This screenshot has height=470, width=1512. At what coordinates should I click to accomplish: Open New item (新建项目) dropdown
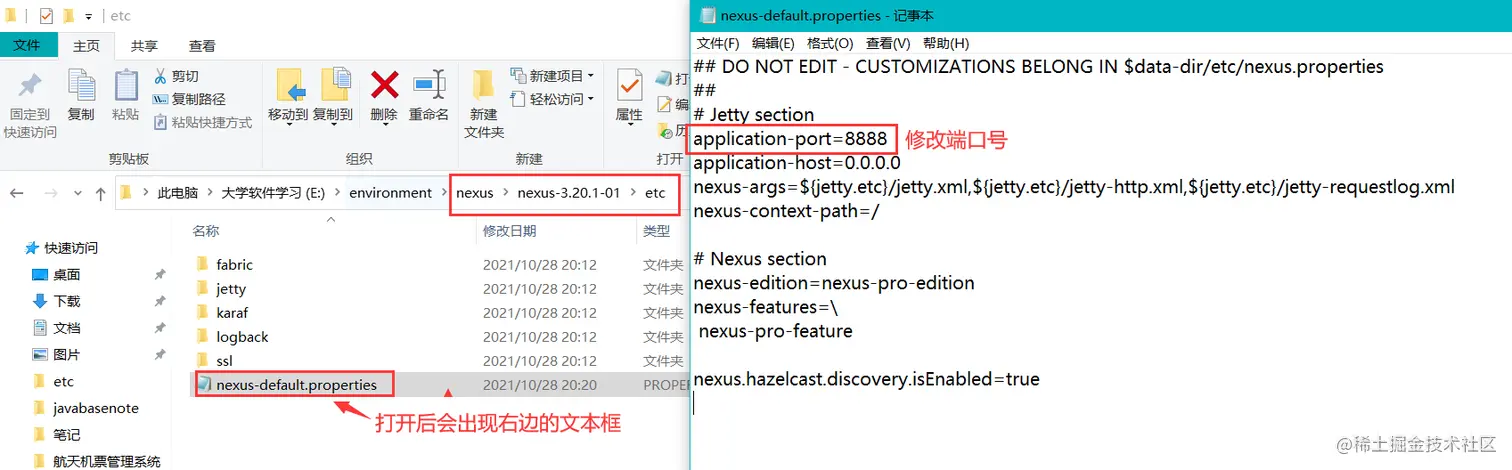tap(552, 76)
